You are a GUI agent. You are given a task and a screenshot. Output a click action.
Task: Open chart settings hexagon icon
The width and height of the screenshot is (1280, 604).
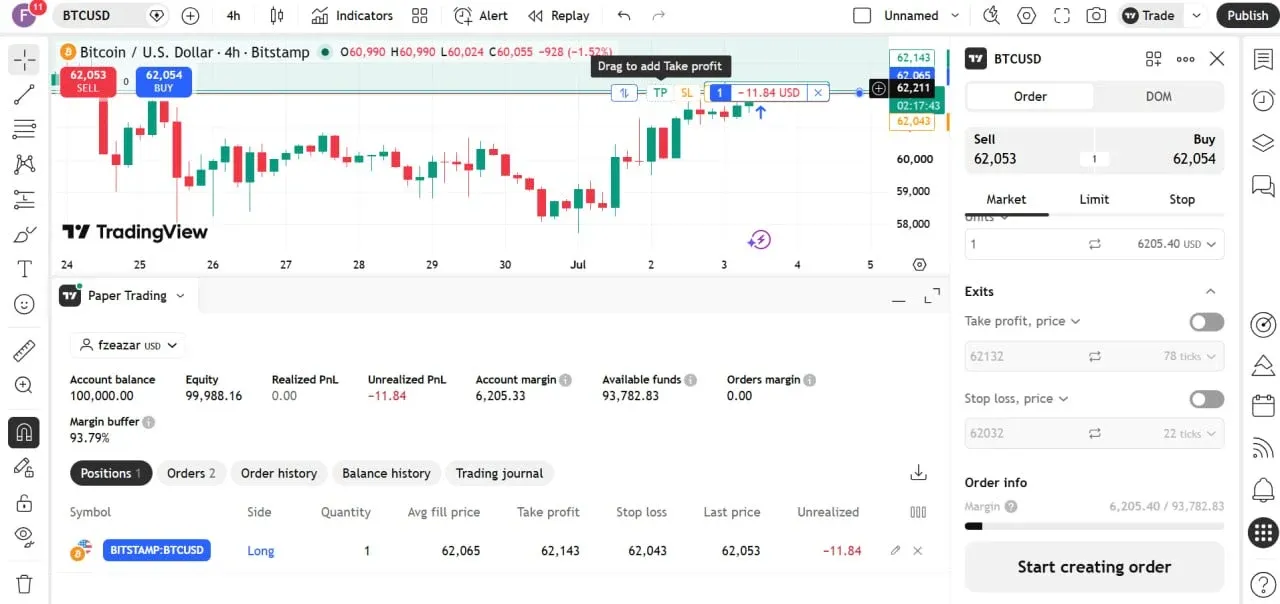pyautogui.click(x=1027, y=16)
